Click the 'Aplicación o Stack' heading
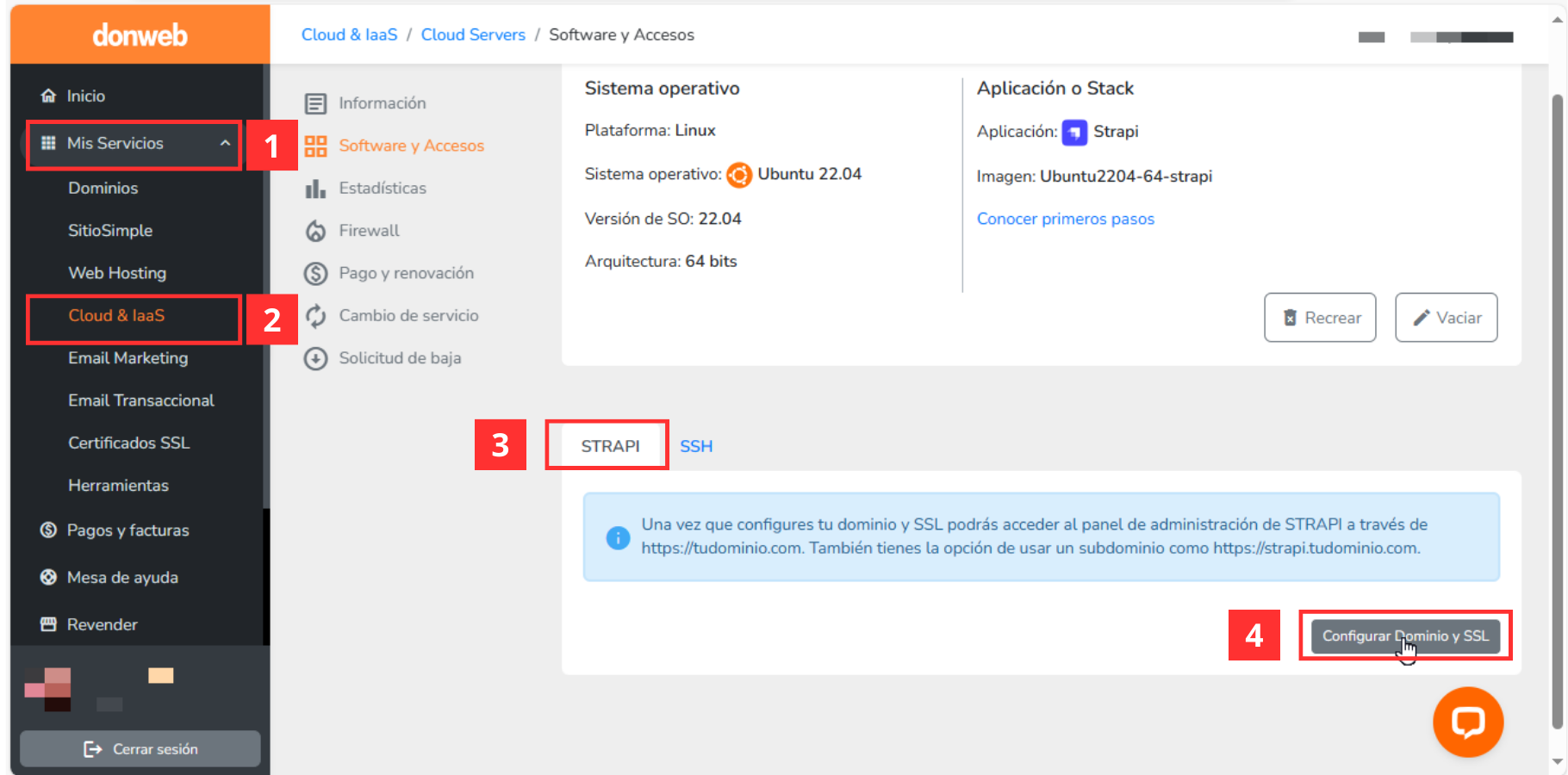 [x=1055, y=88]
